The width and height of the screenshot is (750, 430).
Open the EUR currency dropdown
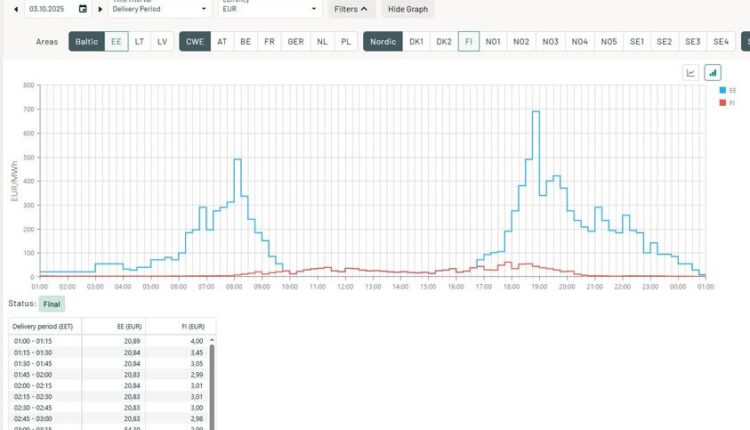(x=269, y=9)
